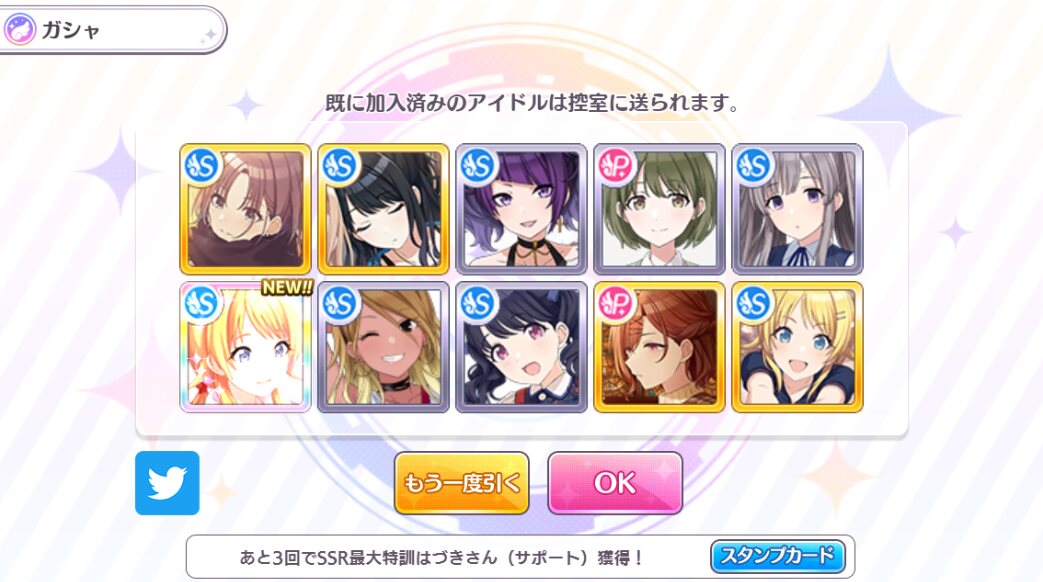Click the もう一度引く pull again button
Image resolution: width=1043 pixels, height=582 pixels.
(x=462, y=483)
